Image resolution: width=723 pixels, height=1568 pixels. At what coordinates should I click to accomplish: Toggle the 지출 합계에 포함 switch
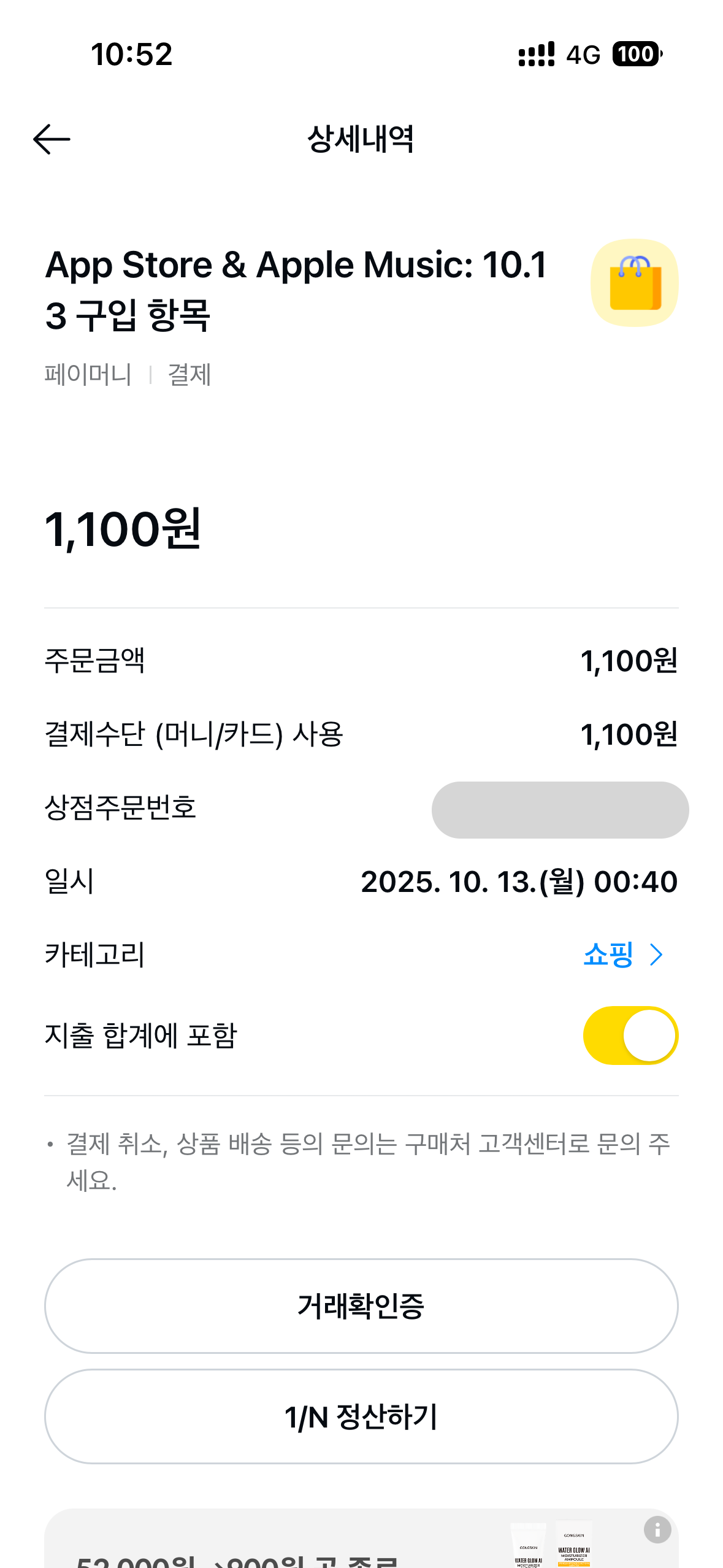(x=630, y=1036)
